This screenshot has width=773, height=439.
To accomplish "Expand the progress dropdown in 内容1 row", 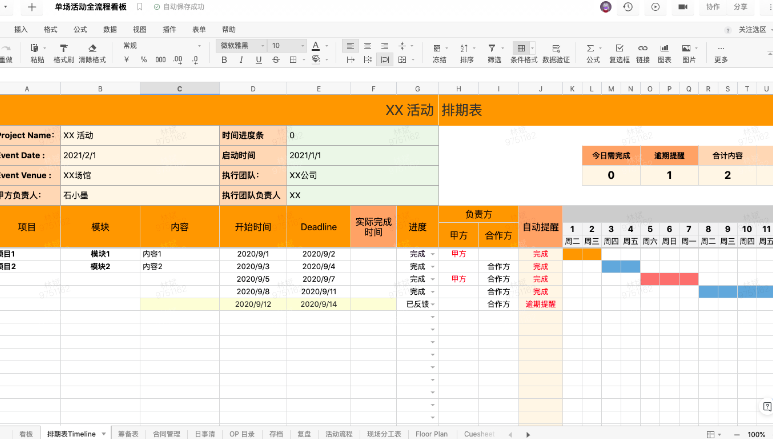I will click(433, 254).
